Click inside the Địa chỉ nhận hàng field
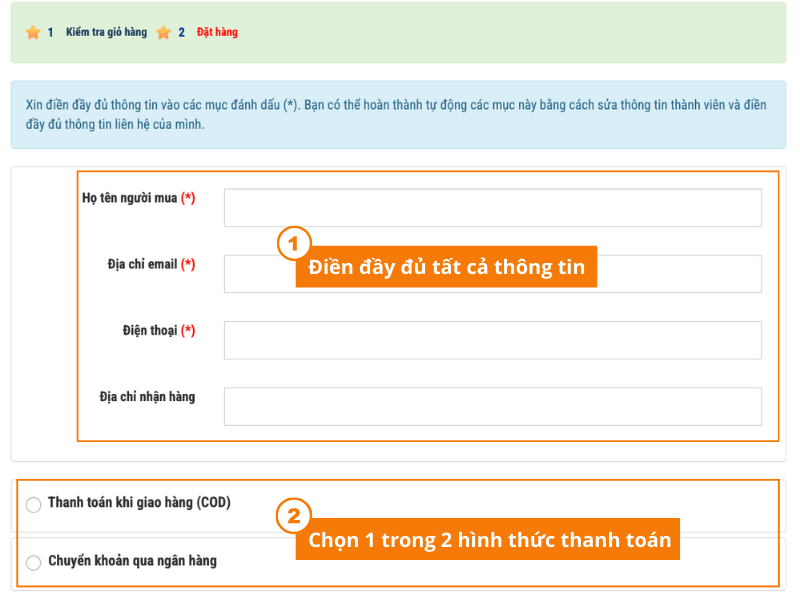The image size is (800, 600). (x=492, y=405)
